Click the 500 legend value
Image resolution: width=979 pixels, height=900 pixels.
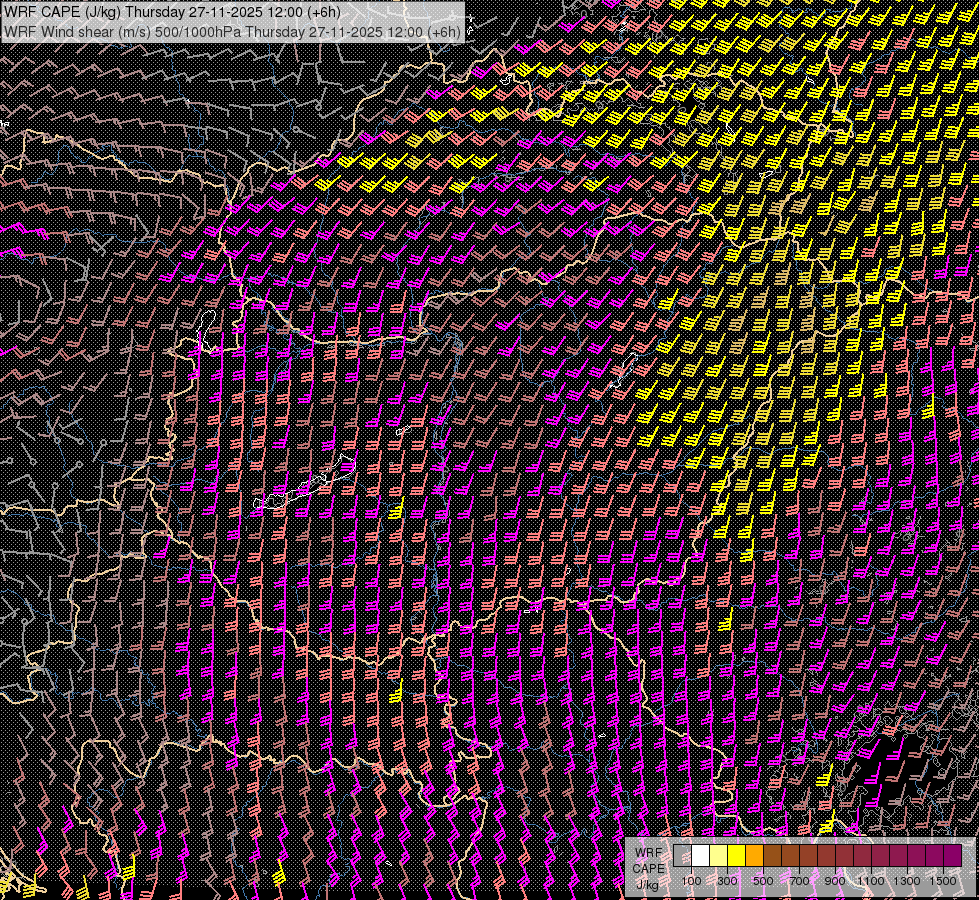763,881
